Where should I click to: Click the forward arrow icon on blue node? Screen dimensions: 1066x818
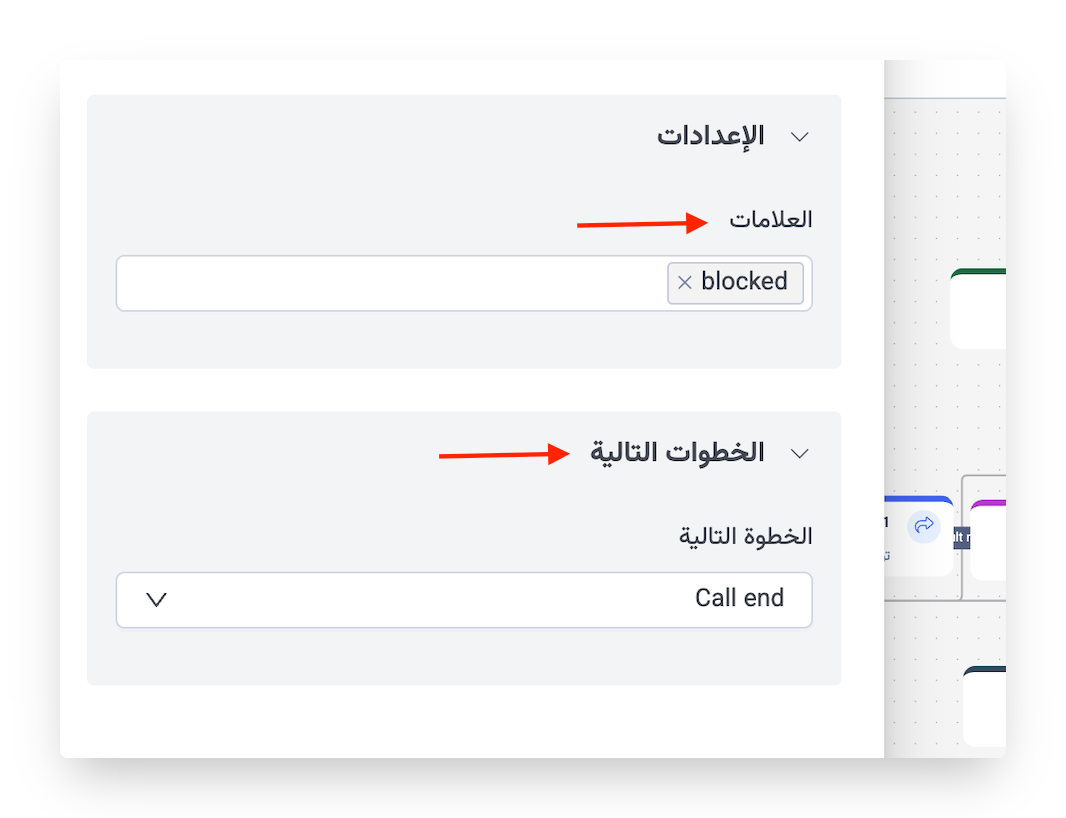[x=924, y=525]
